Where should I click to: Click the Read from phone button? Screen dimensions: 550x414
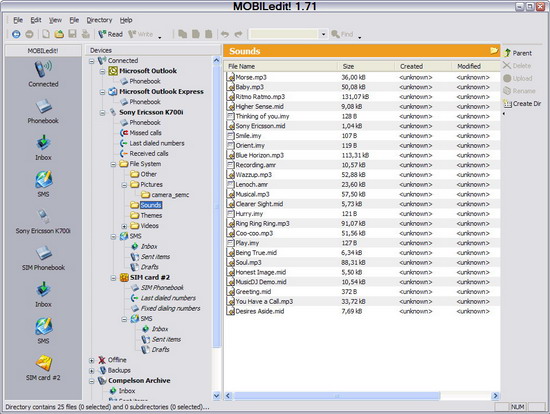110,34
